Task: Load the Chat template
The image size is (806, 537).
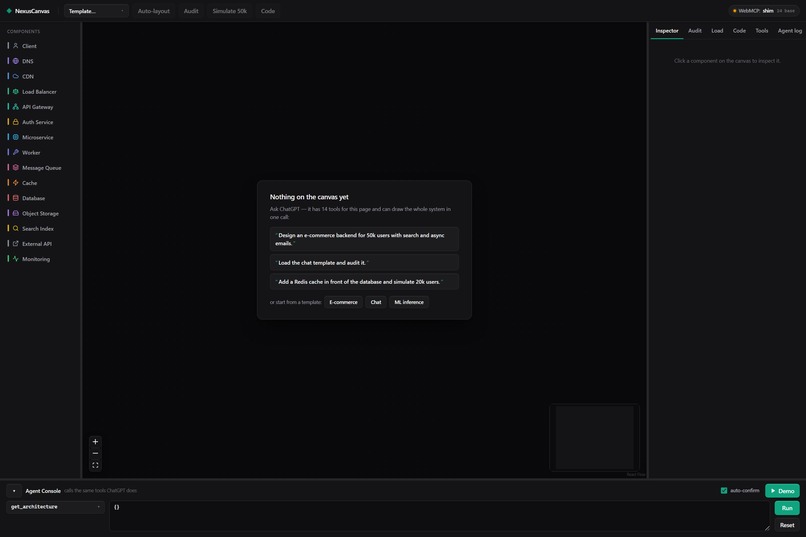Action: coord(376,302)
